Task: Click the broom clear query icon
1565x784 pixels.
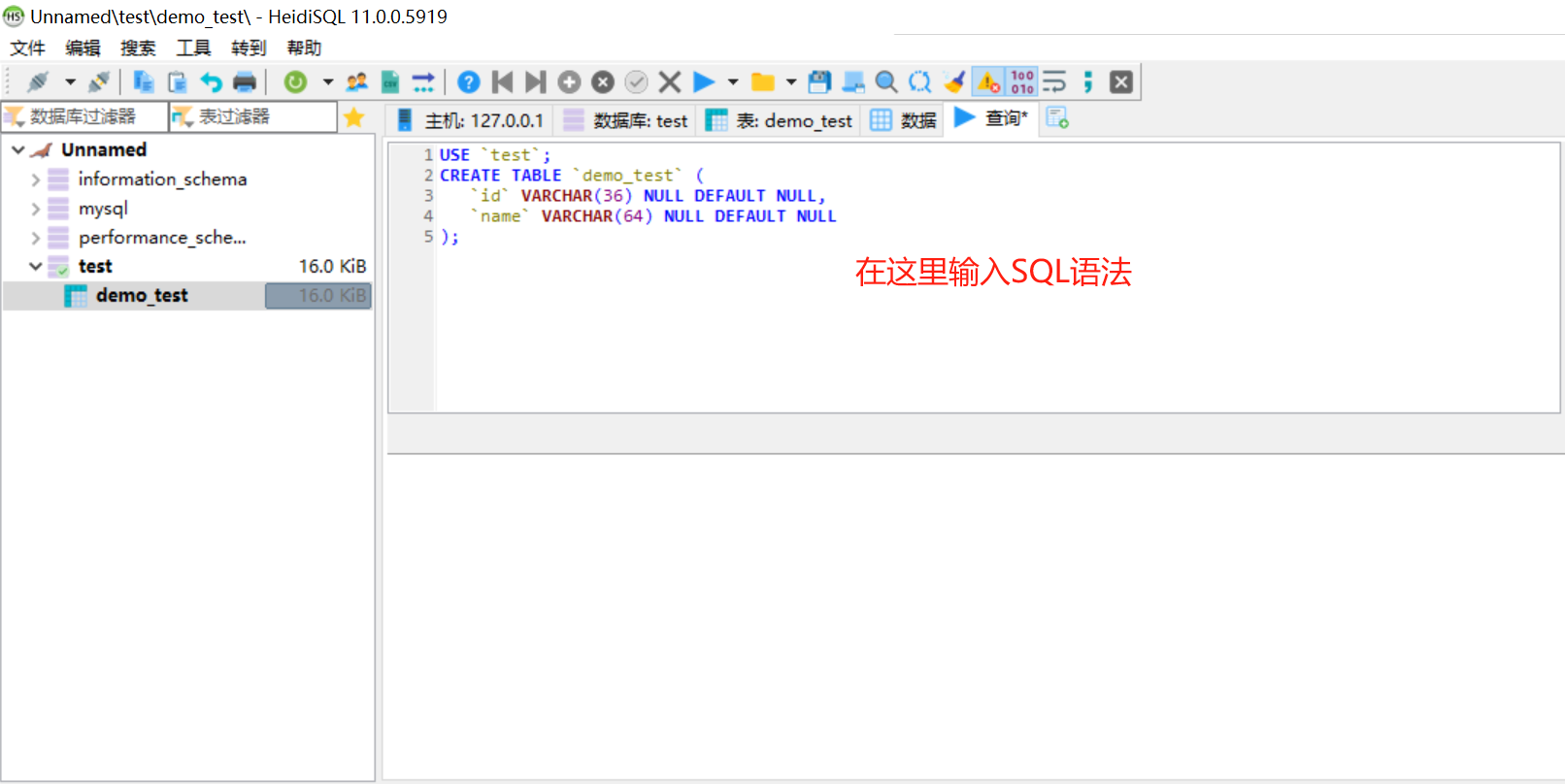Action: 954,82
